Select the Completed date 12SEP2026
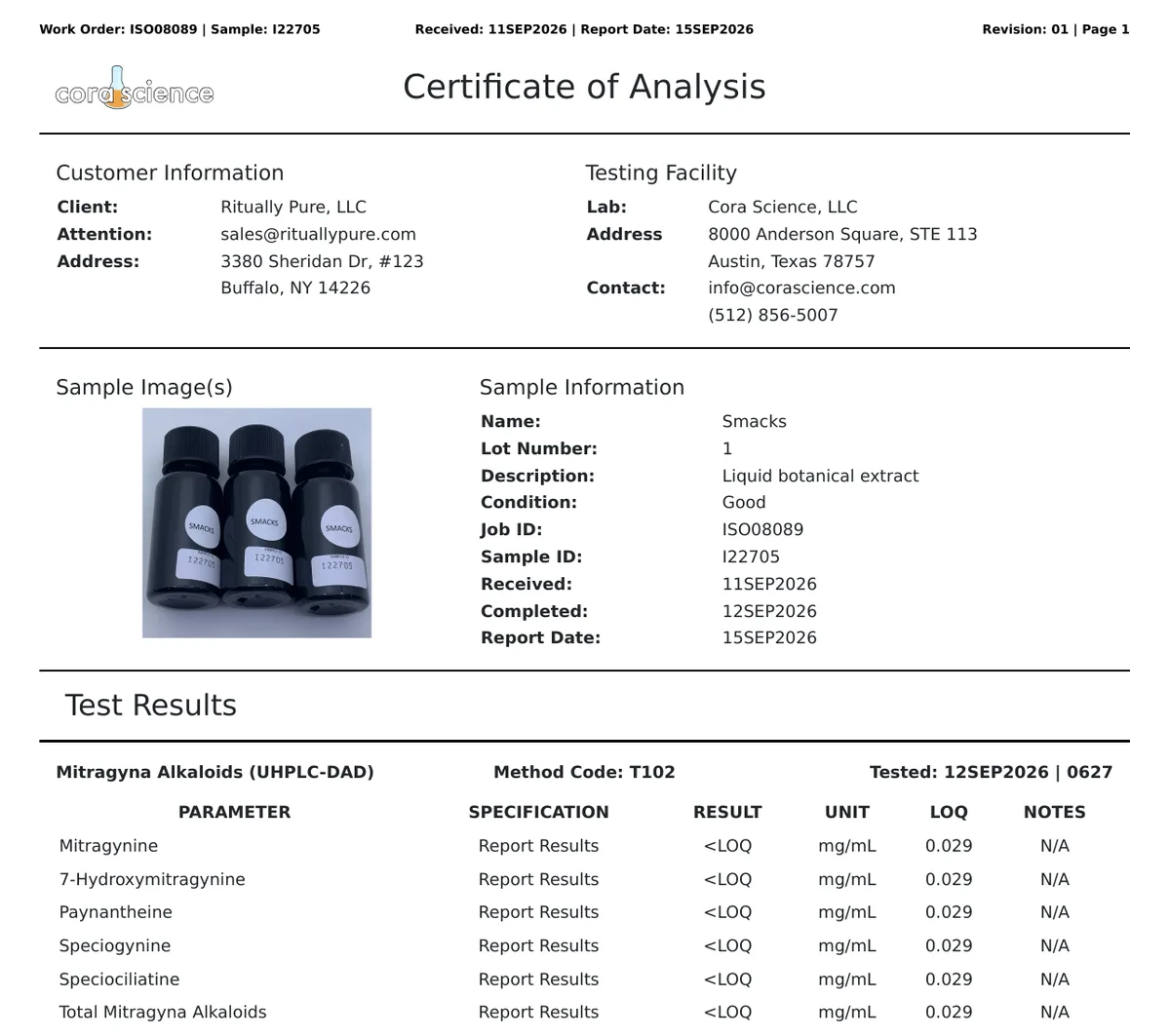Screen dimensions: 1170x1036 pyautogui.click(x=769, y=611)
